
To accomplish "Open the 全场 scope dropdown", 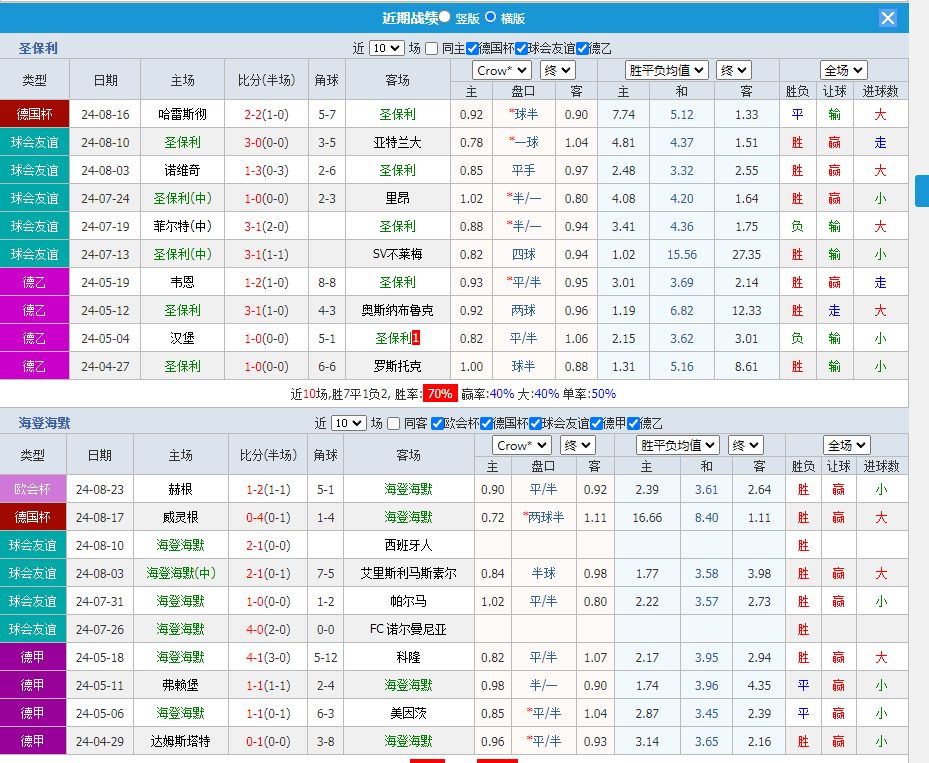I will [x=843, y=70].
